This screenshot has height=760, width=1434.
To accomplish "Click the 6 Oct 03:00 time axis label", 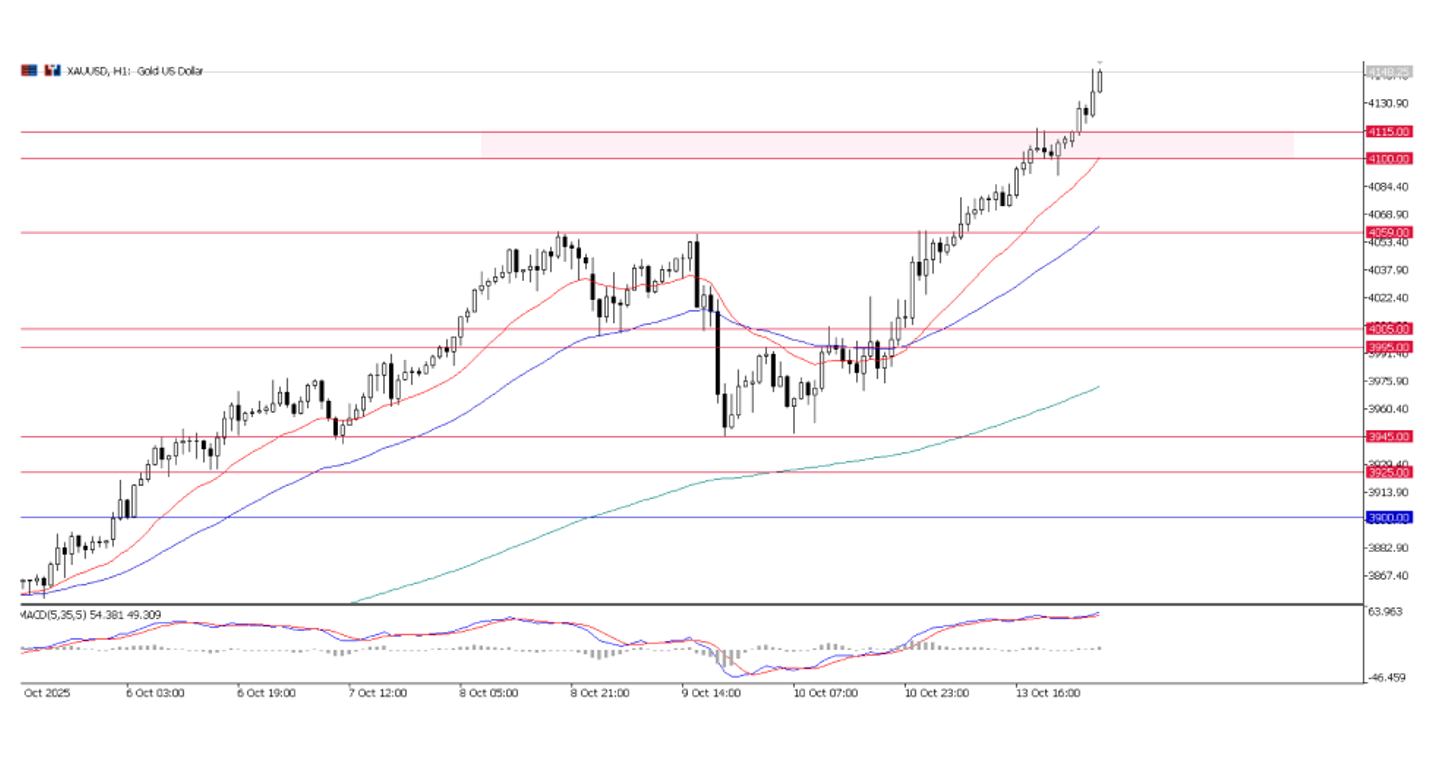I will click(154, 691).
